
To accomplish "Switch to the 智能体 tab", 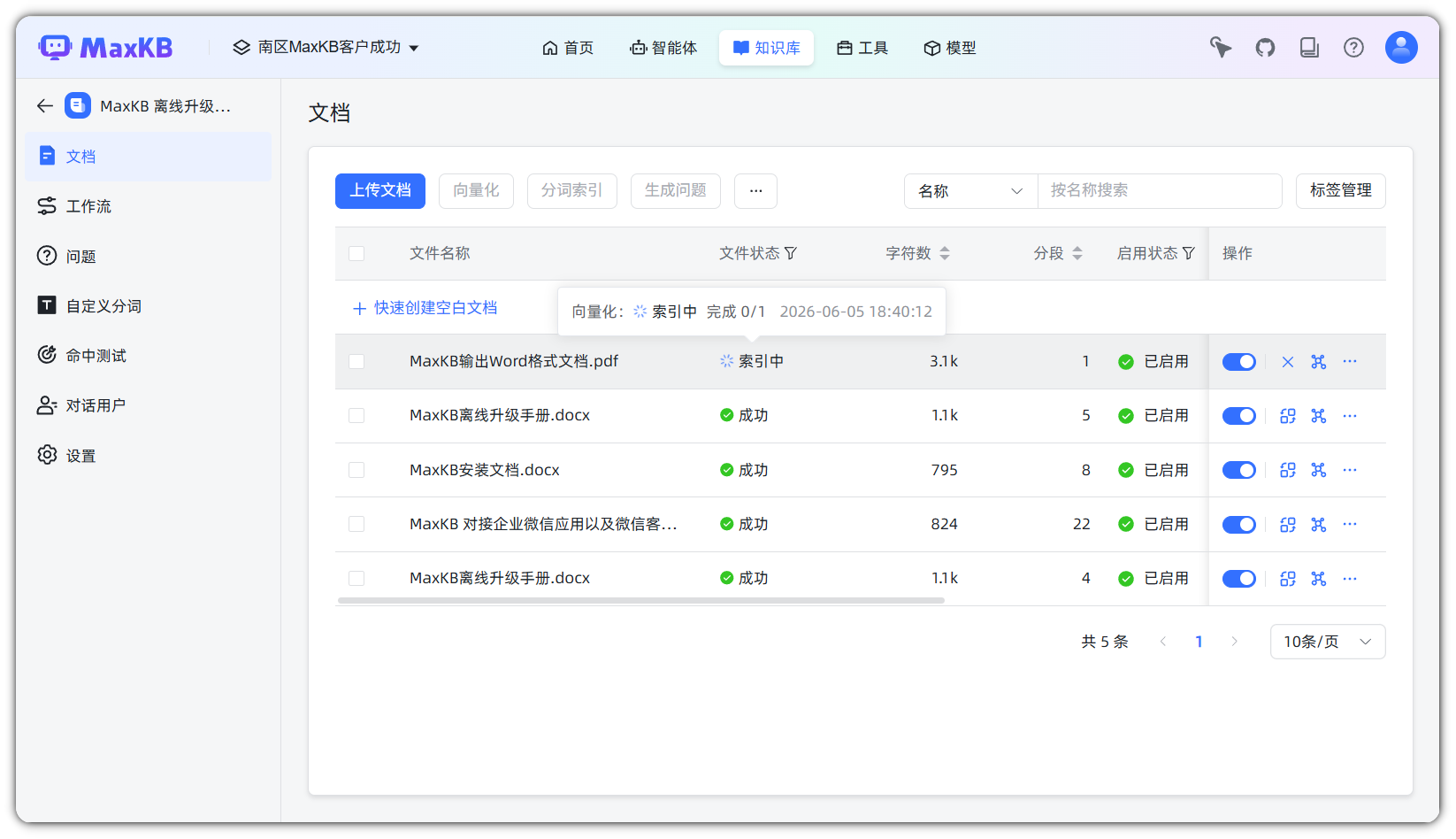I will coord(663,48).
